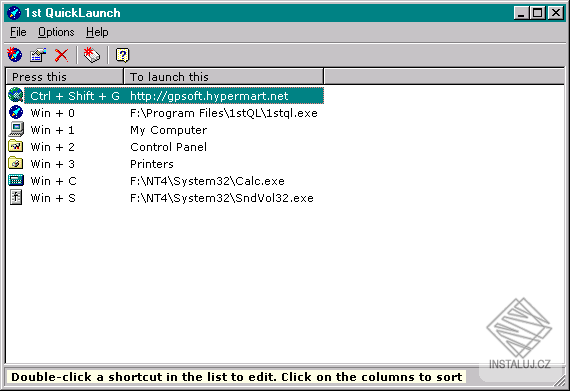This screenshot has height=391, width=570.
Task: Click the calculator icon of the Win + C row
Action: click(16, 180)
